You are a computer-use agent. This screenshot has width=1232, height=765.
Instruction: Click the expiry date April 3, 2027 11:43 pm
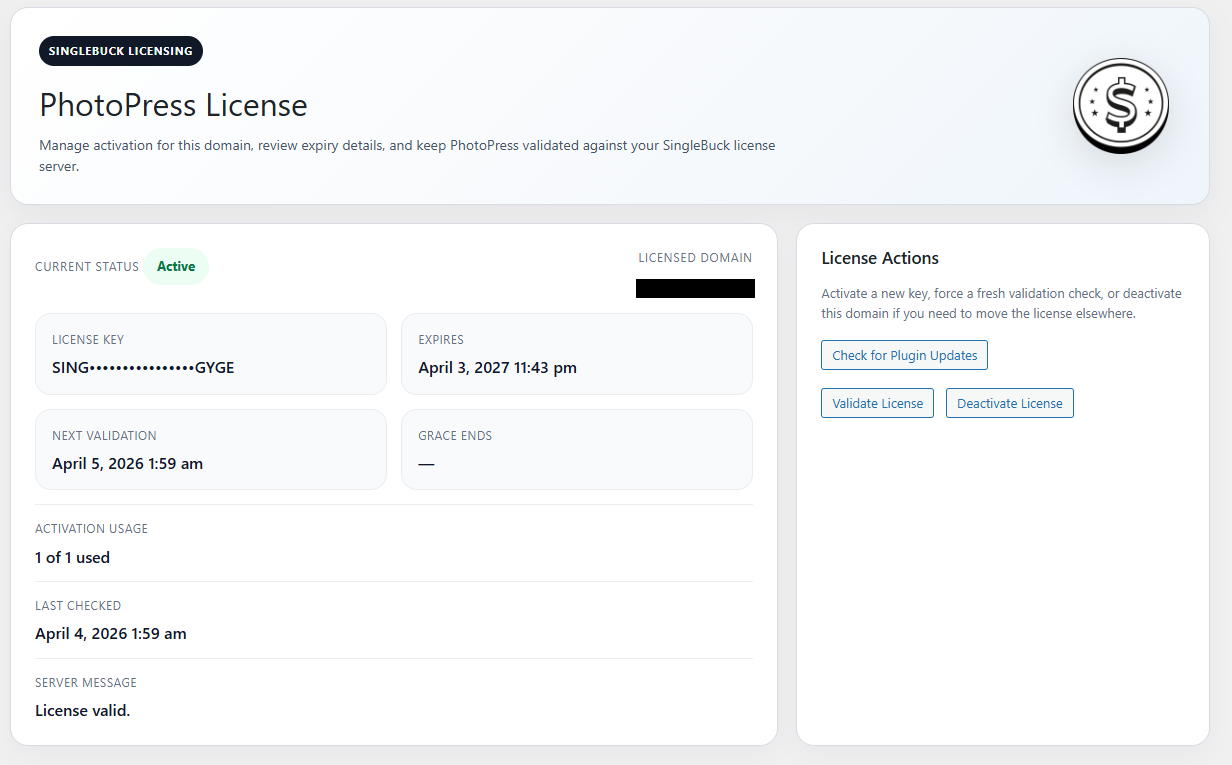click(x=497, y=367)
